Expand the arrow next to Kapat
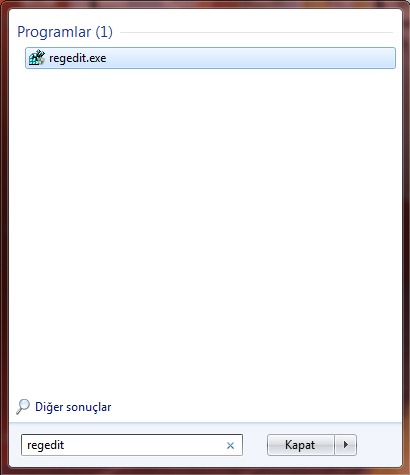Viewport: 410px width, 475px height. (346, 445)
